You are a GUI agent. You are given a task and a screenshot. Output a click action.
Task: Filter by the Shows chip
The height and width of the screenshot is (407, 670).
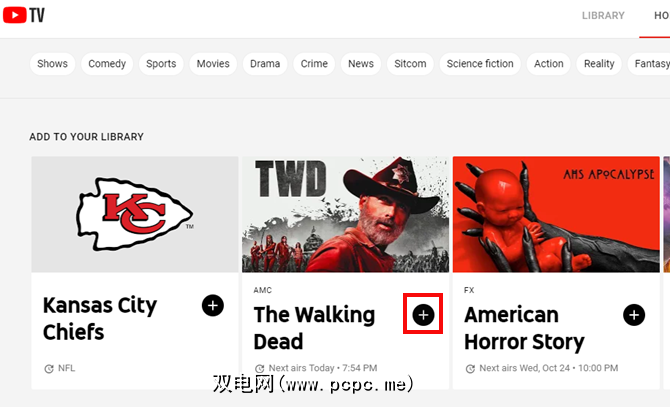[52, 64]
